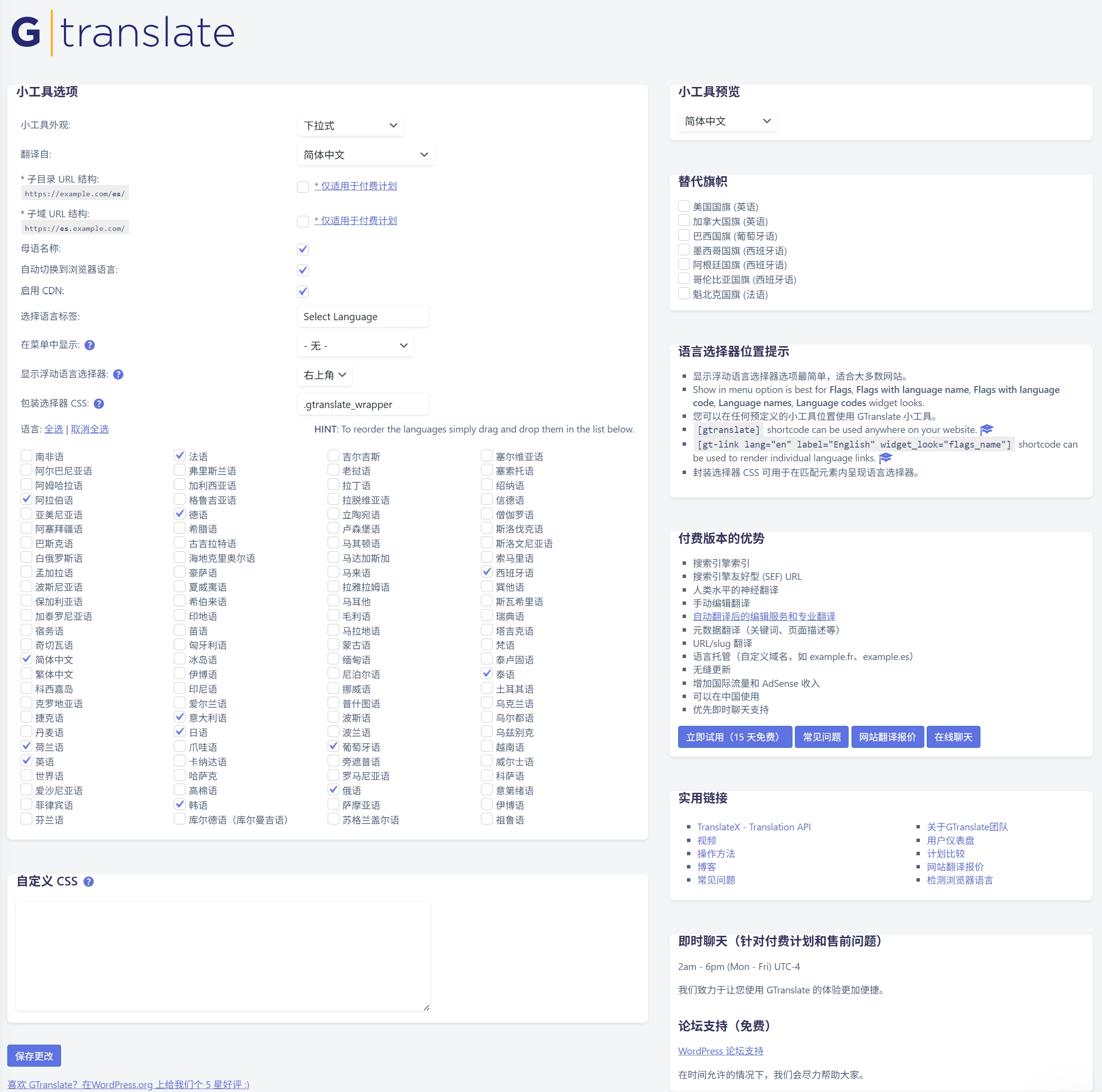Click 取消全选 to deselect all languages
The height and width of the screenshot is (1092, 1102).
point(89,429)
